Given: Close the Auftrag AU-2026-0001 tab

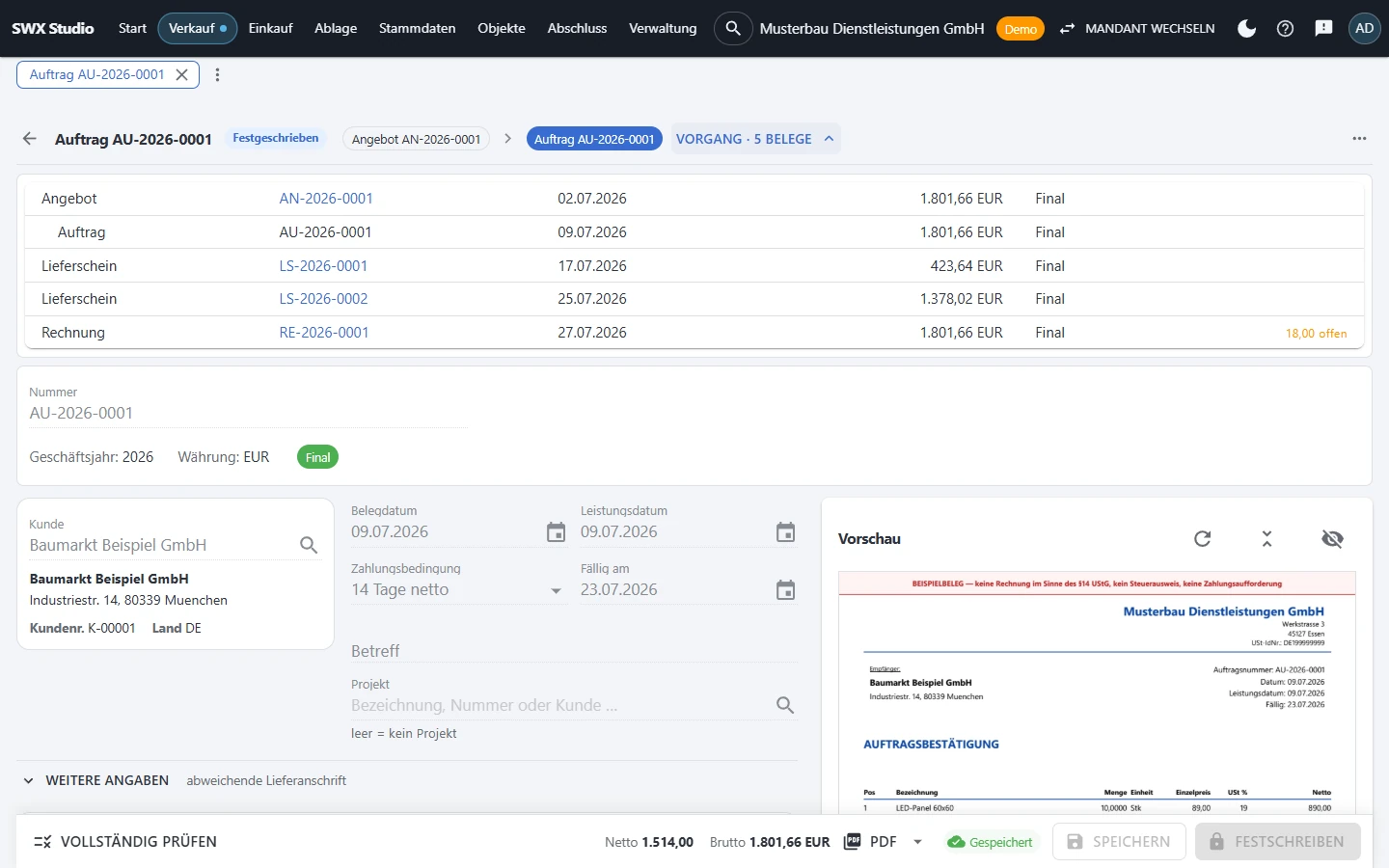Looking at the screenshot, I should click(x=181, y=74).
